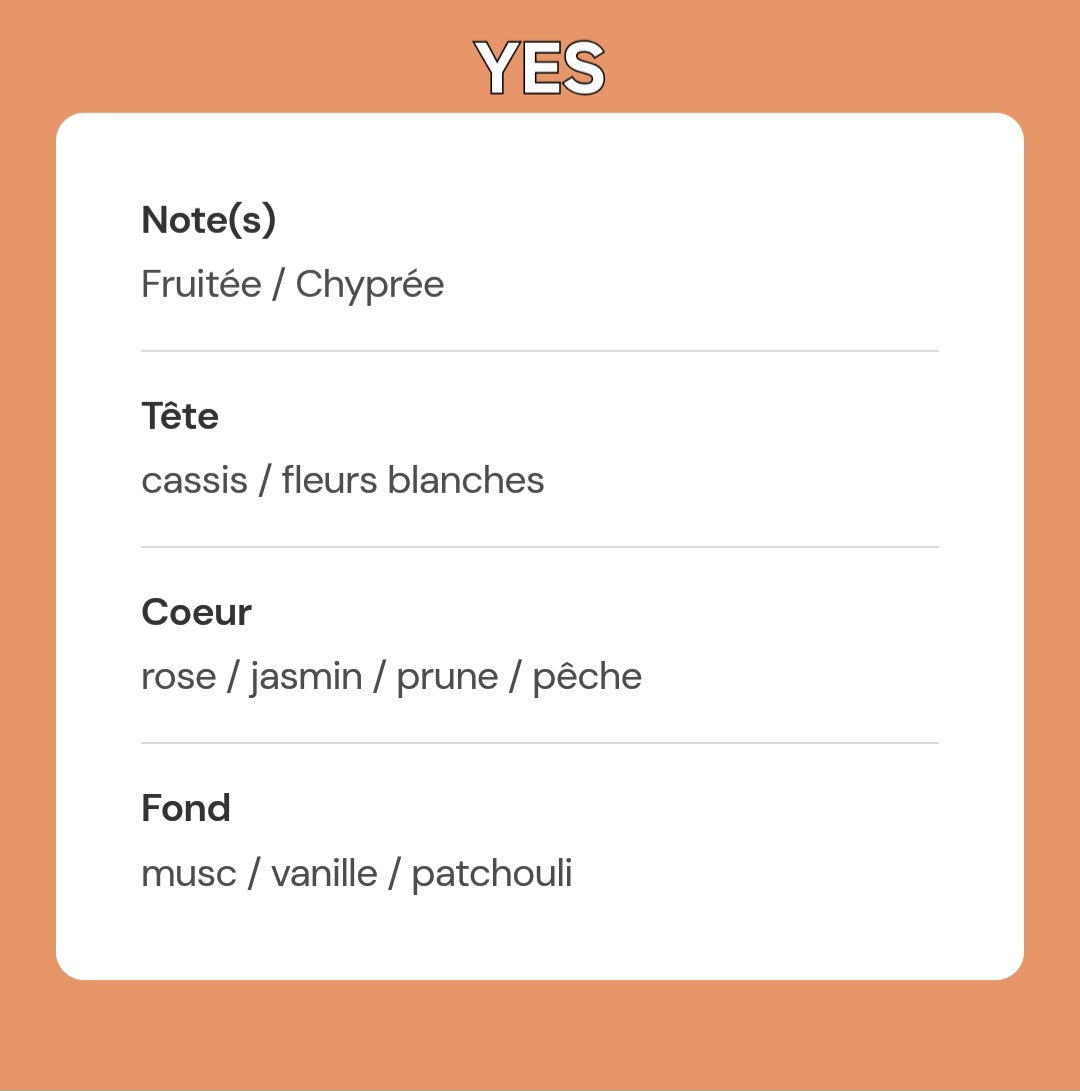1080x1091 pixels.
Task: Click the musc note
Action: click(188, 873)
